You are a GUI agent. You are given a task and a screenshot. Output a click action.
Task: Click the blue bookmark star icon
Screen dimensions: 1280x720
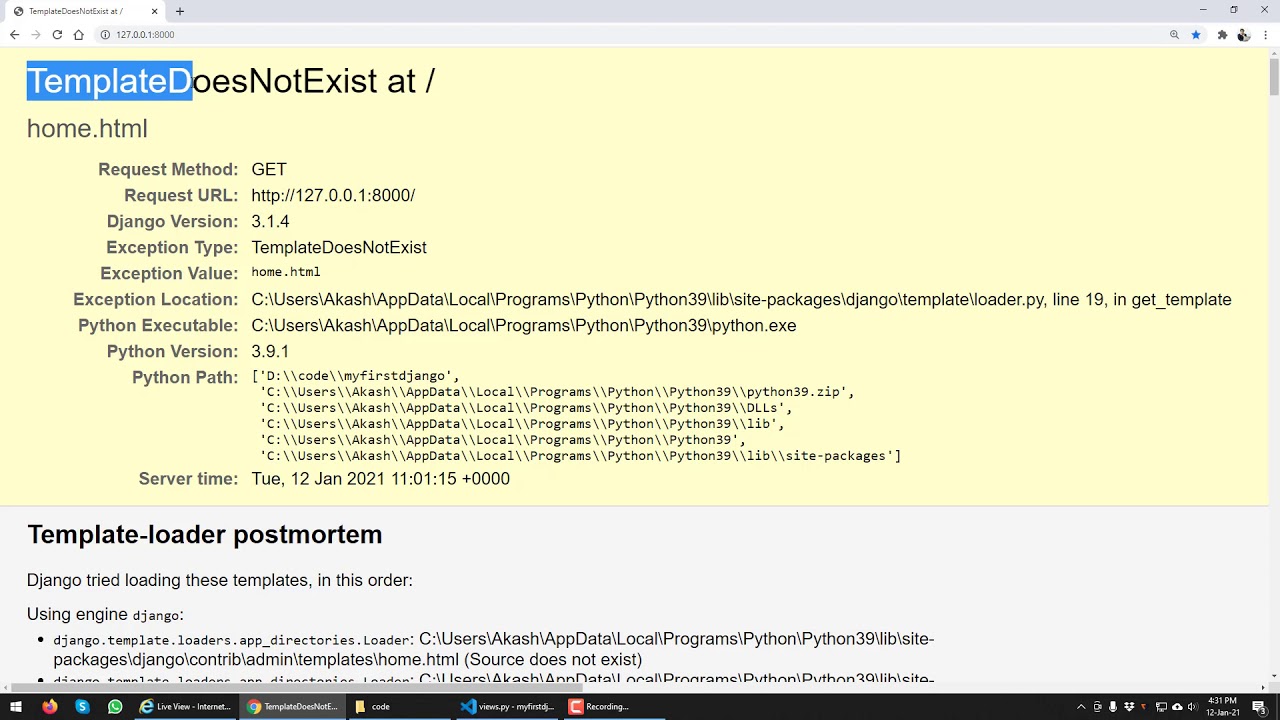(x=1196, y=35)
